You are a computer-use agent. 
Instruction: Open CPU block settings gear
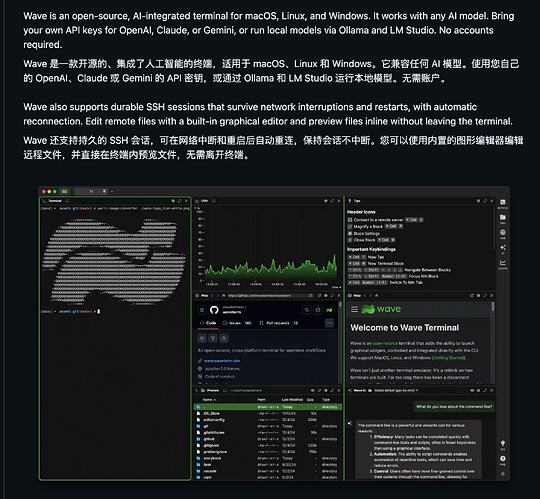click(325, 201)
